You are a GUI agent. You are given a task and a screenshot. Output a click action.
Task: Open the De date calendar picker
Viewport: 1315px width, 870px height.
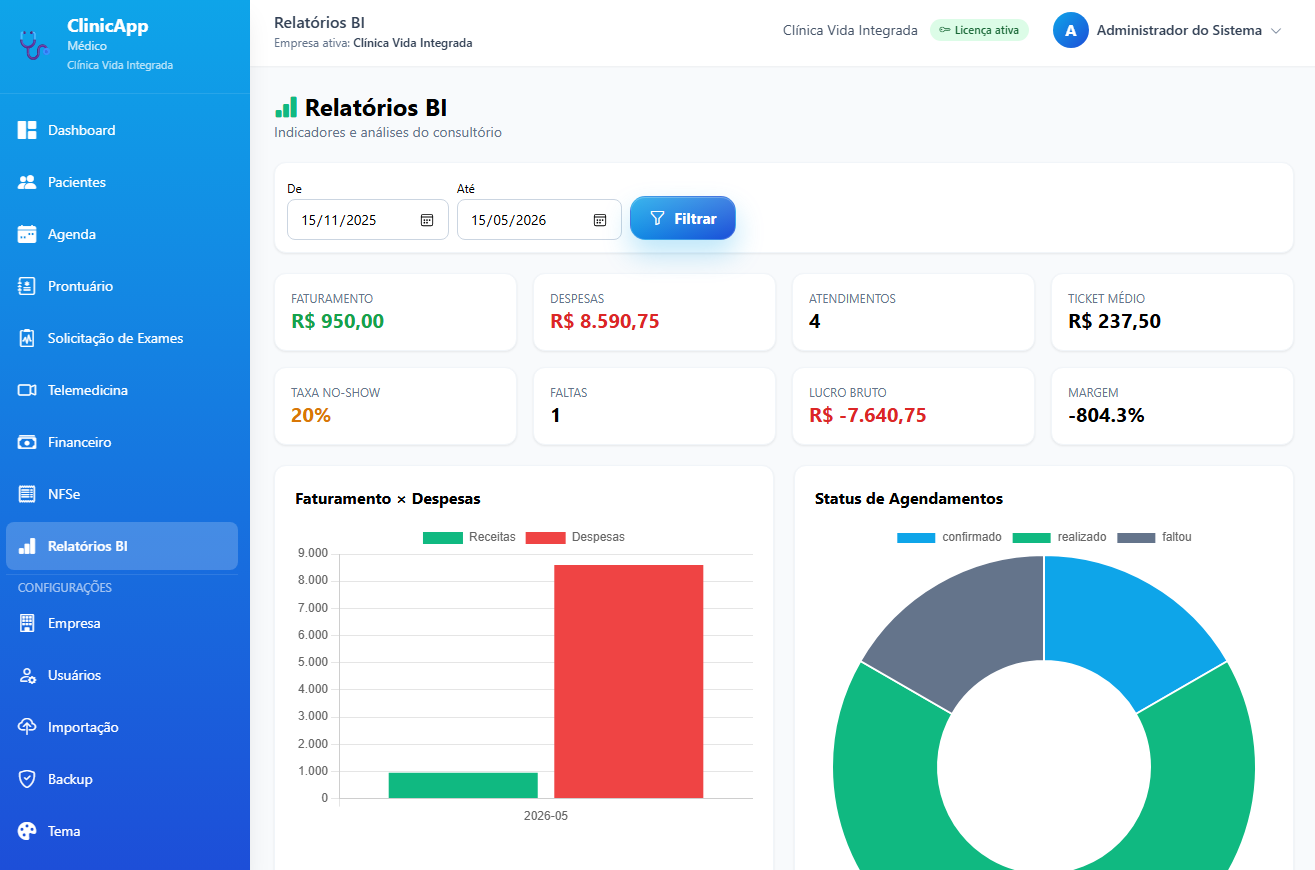tap(427, 220)
